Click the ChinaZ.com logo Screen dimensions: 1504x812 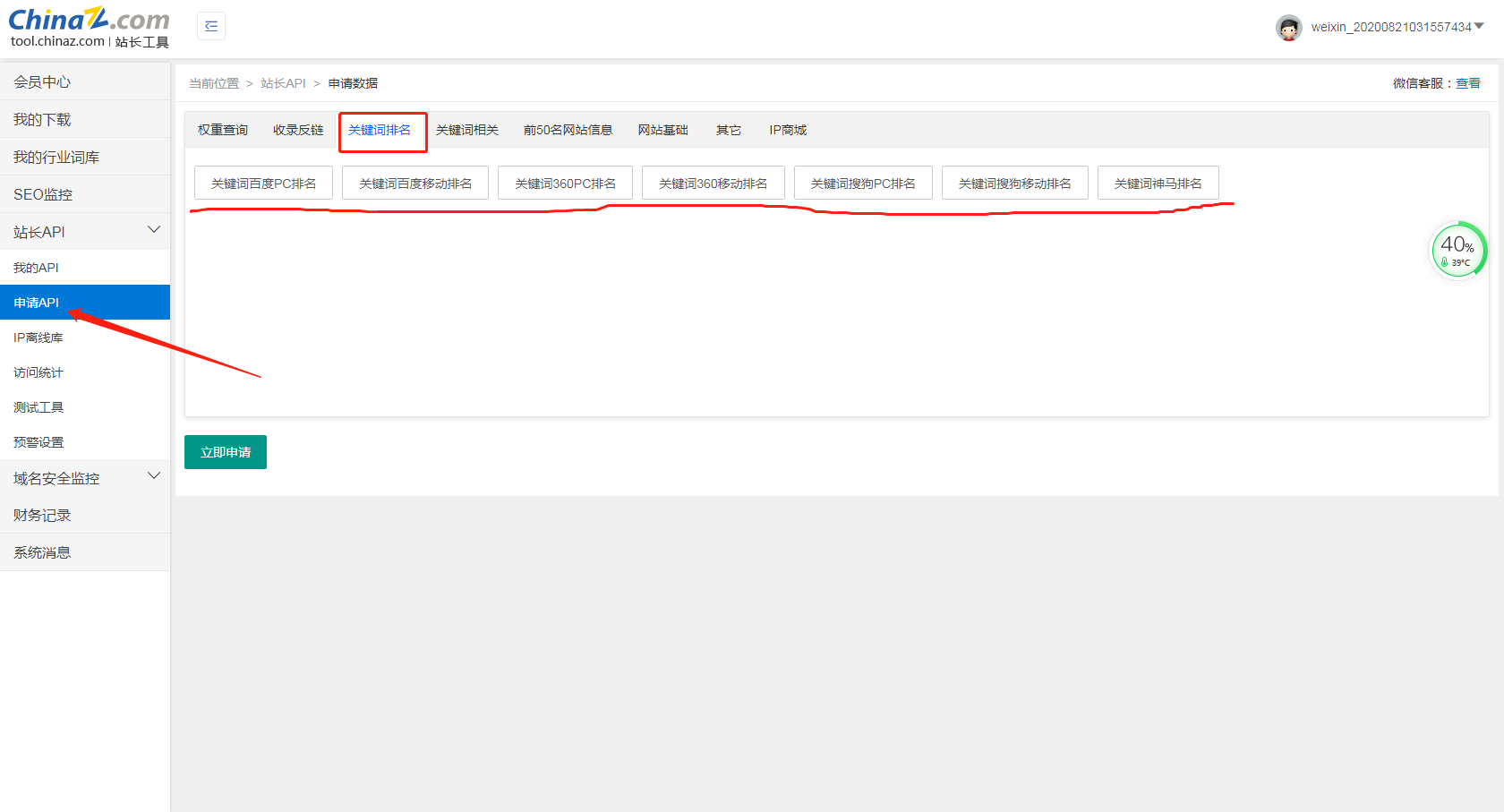(x=89, y=28)
